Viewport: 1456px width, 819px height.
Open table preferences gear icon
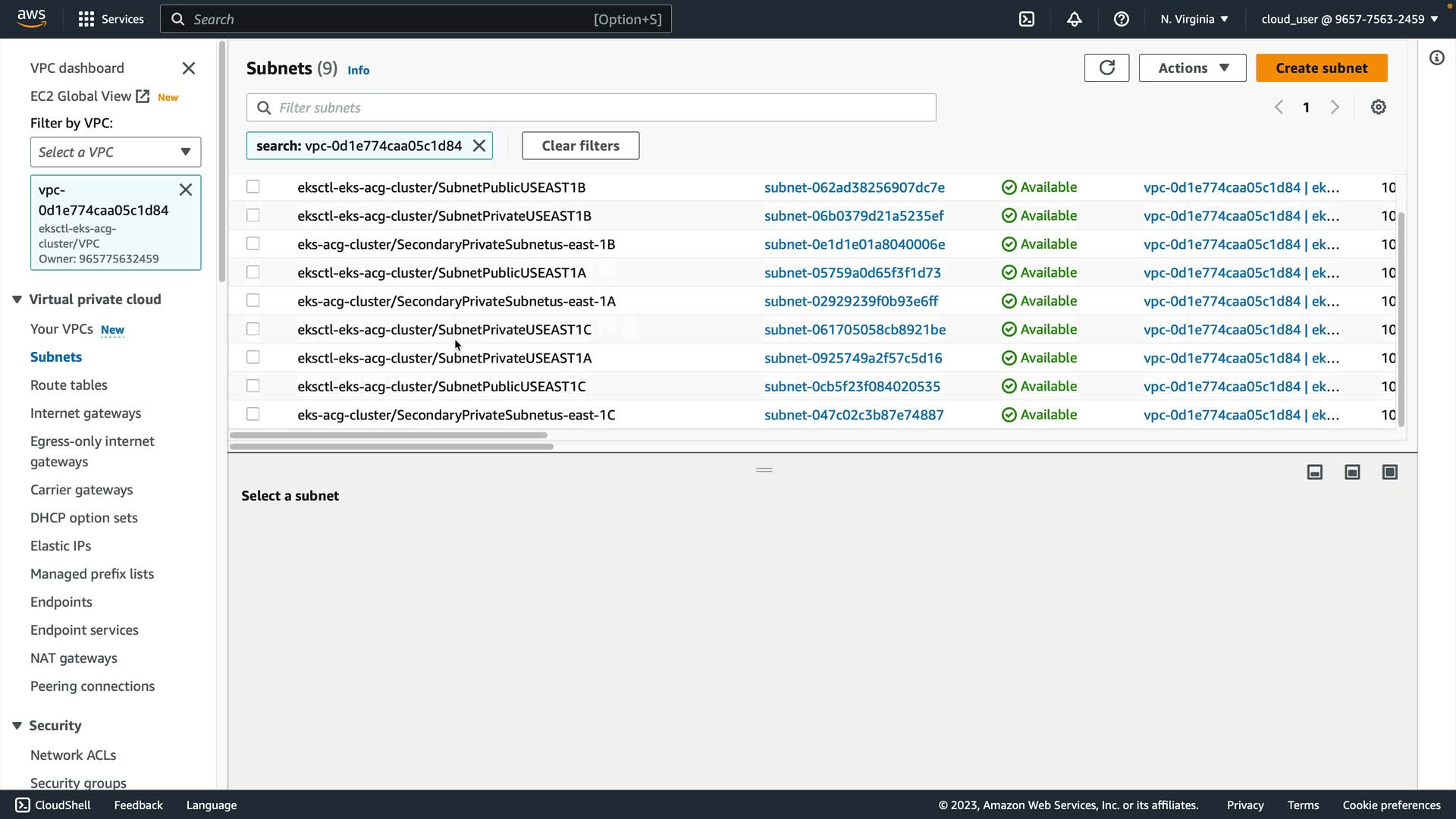pyautogui.click(x=1378, y=108)
